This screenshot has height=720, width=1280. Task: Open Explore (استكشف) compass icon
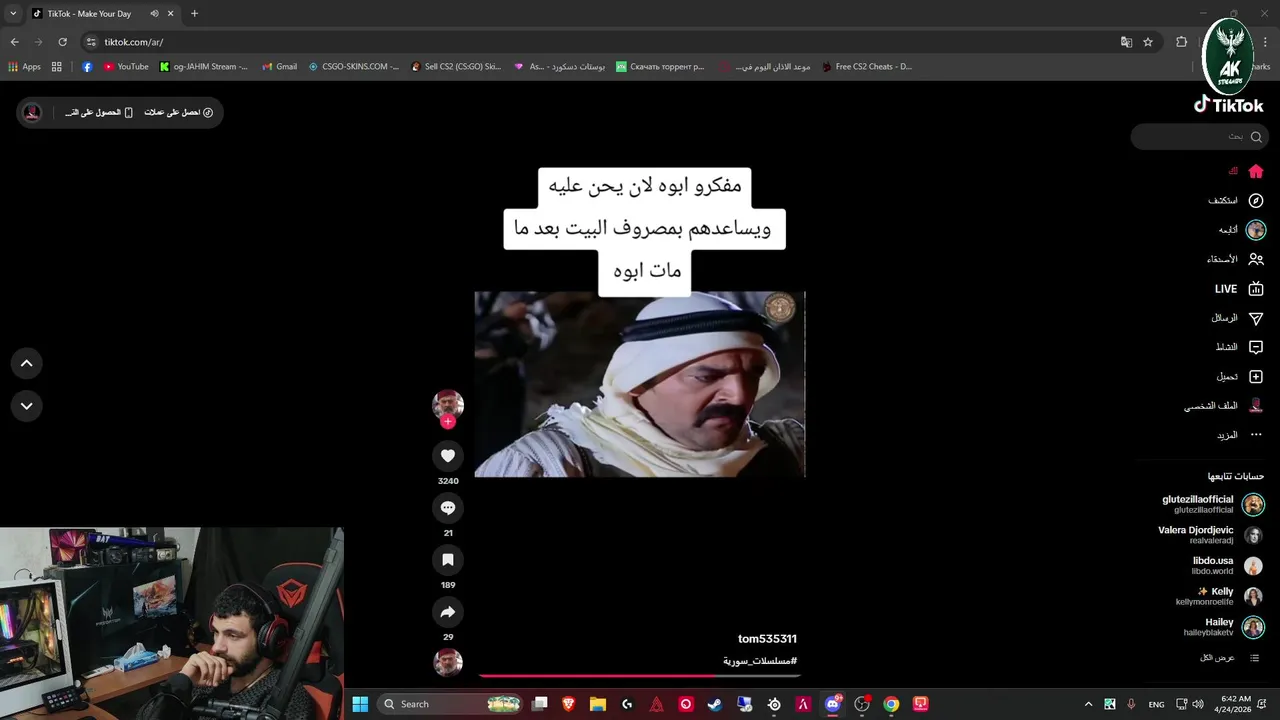click(1256, 200)
